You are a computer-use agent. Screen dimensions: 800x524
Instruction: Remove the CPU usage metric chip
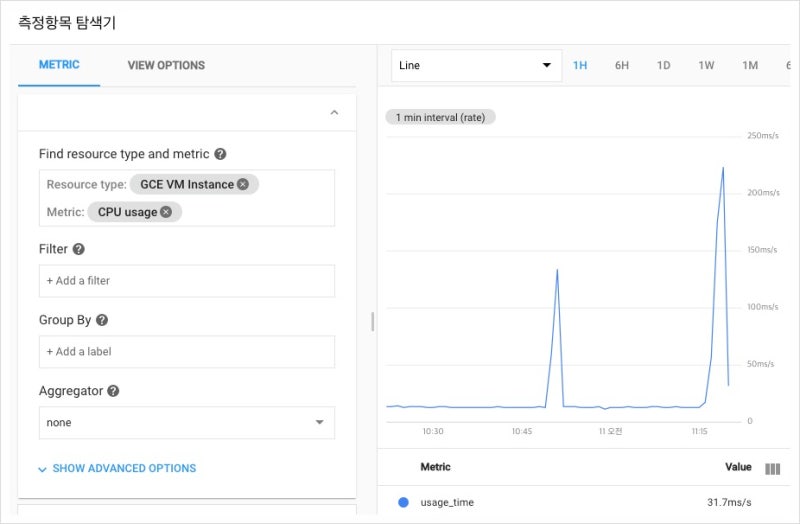(x=166, y=212)
